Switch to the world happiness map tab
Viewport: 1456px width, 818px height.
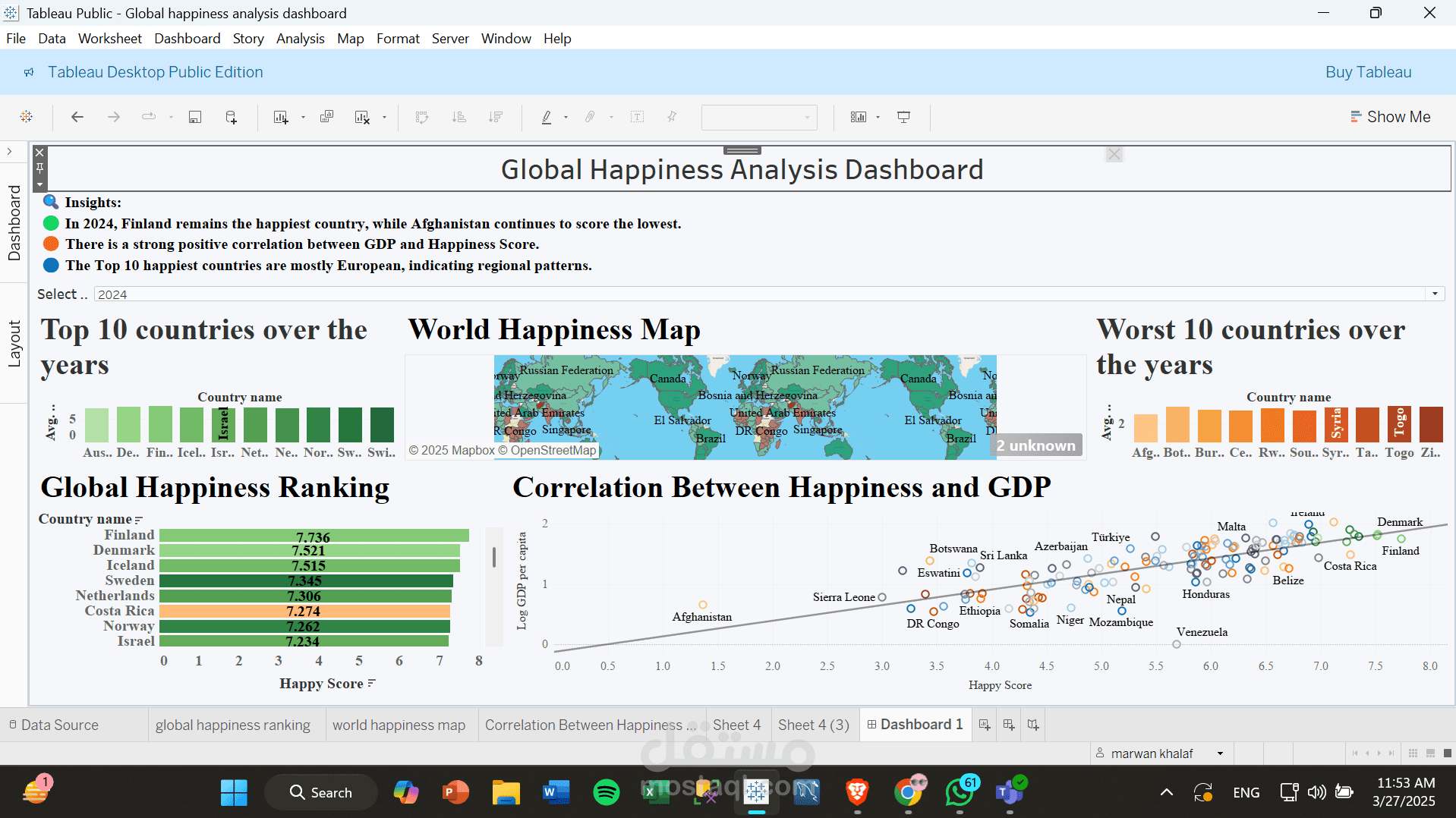click(x=399, y=725)
